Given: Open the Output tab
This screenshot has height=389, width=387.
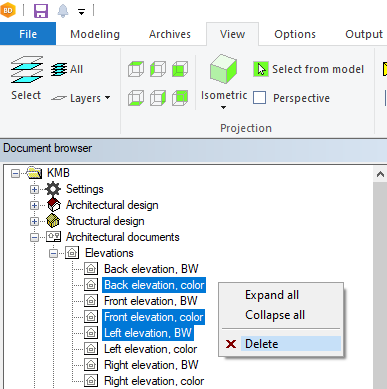Looking at the screenshot, I should (x=364, y=34).
